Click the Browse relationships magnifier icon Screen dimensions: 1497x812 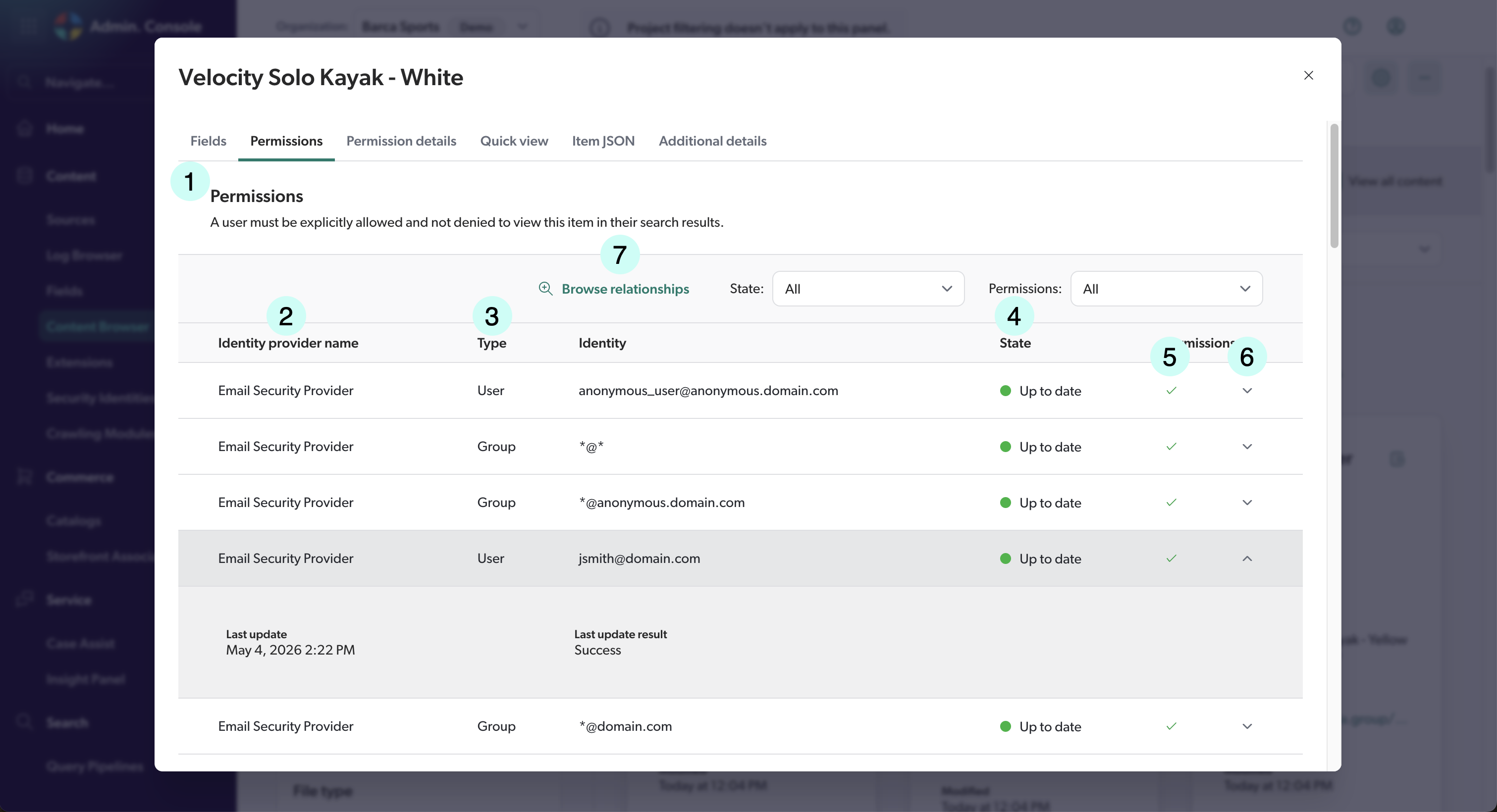coord(545,289)
